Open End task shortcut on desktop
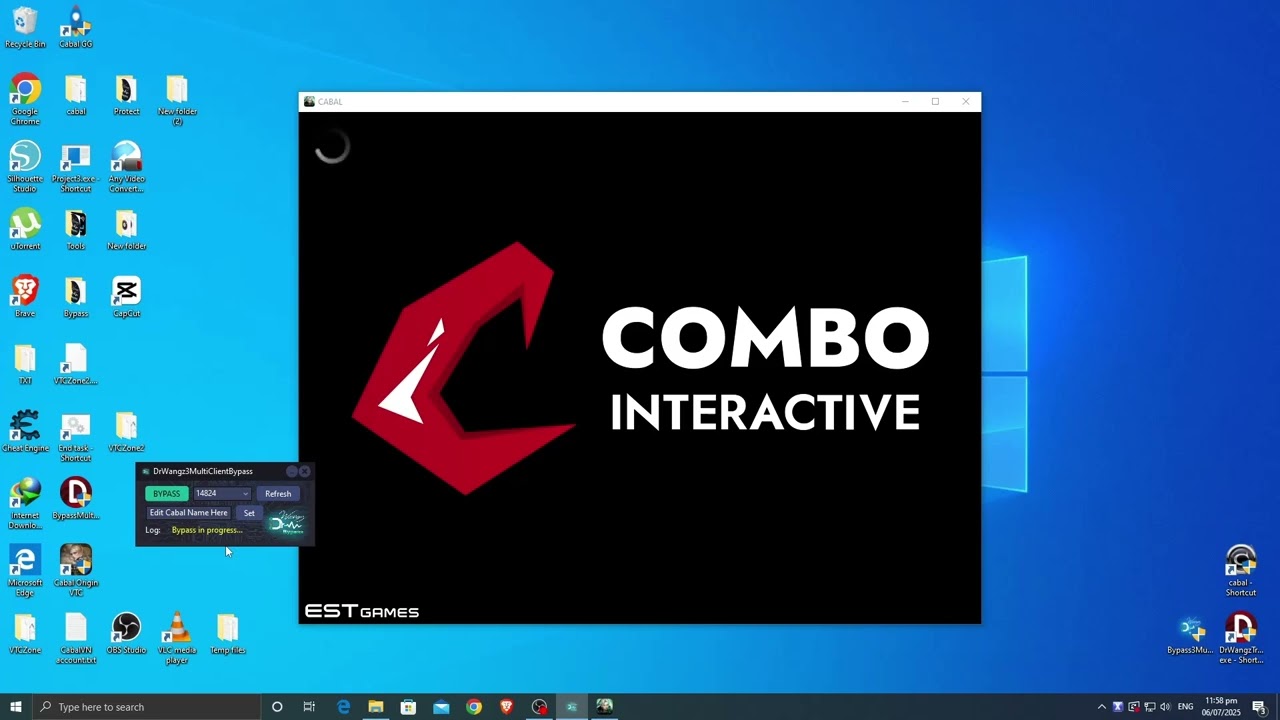The width and height of the screenshot is (1280, 720). pyautogui.click(x=76, y=437)
